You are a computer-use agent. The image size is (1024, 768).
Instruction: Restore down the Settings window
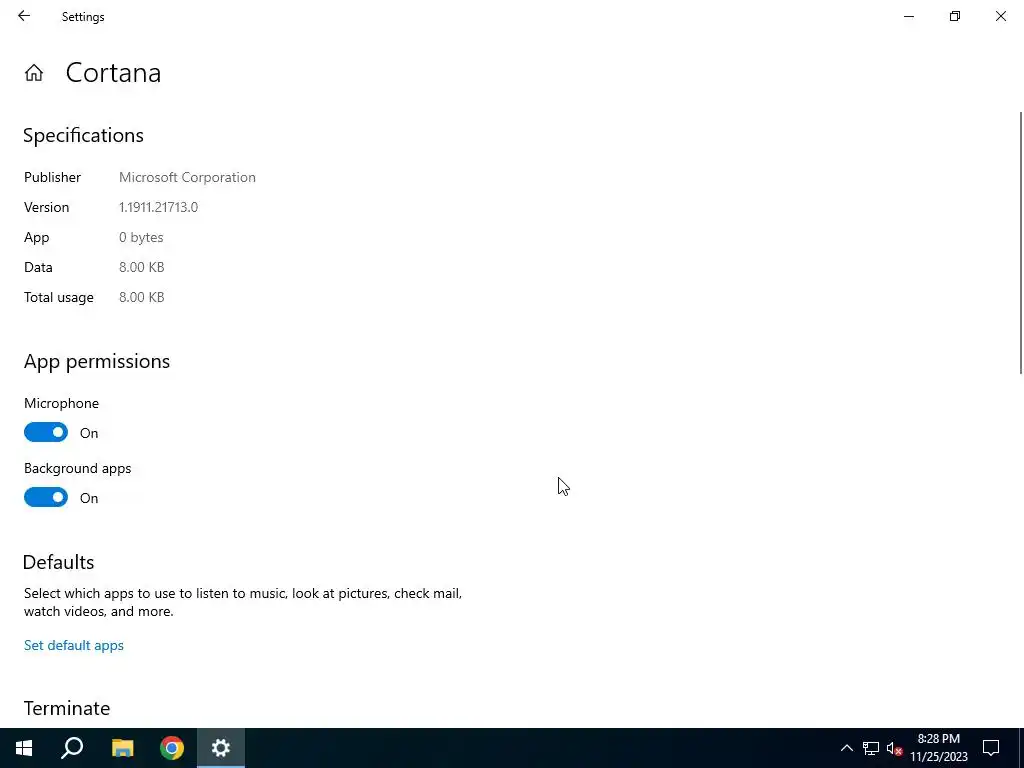click(955, 16)
